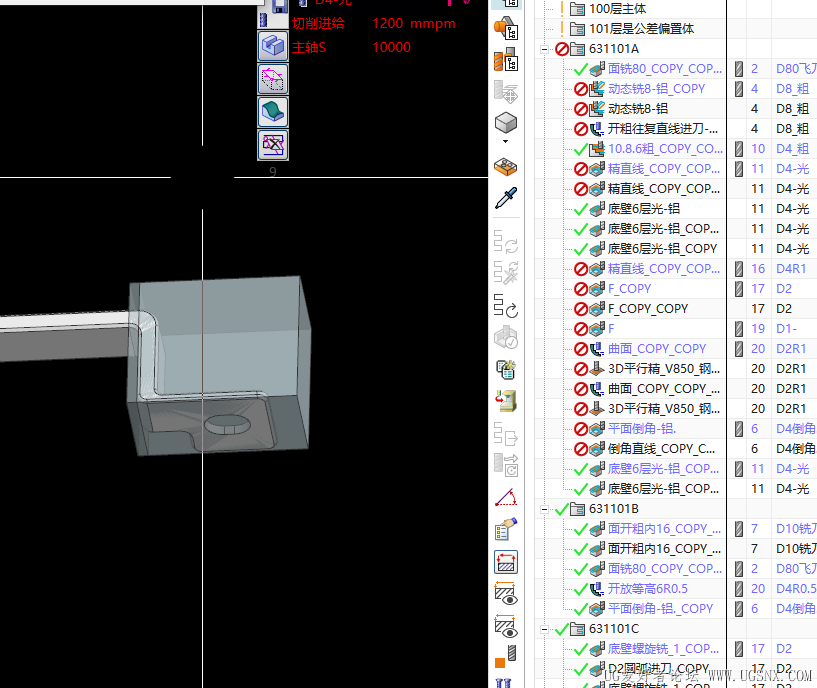Click the teal curved surface icon
The image size is (817, 688).
(273, 112)
